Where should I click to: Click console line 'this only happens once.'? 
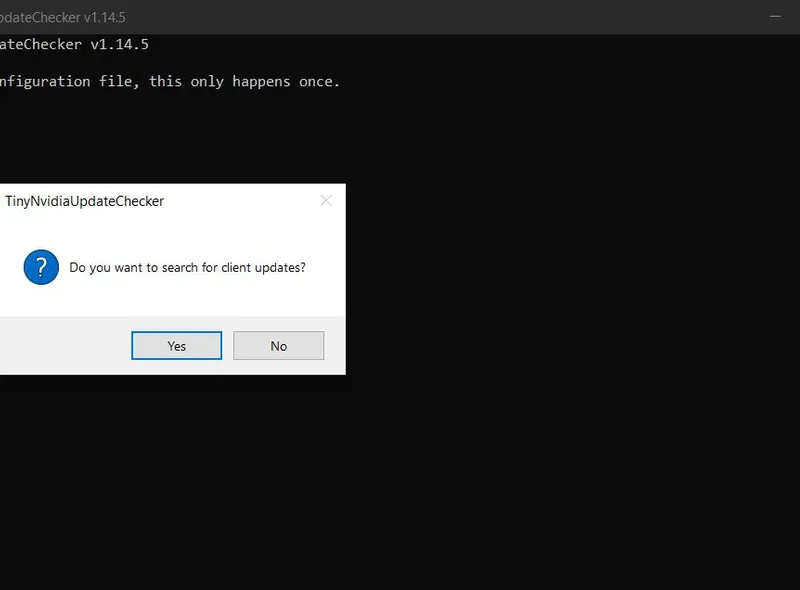click(x=244, y=82)
